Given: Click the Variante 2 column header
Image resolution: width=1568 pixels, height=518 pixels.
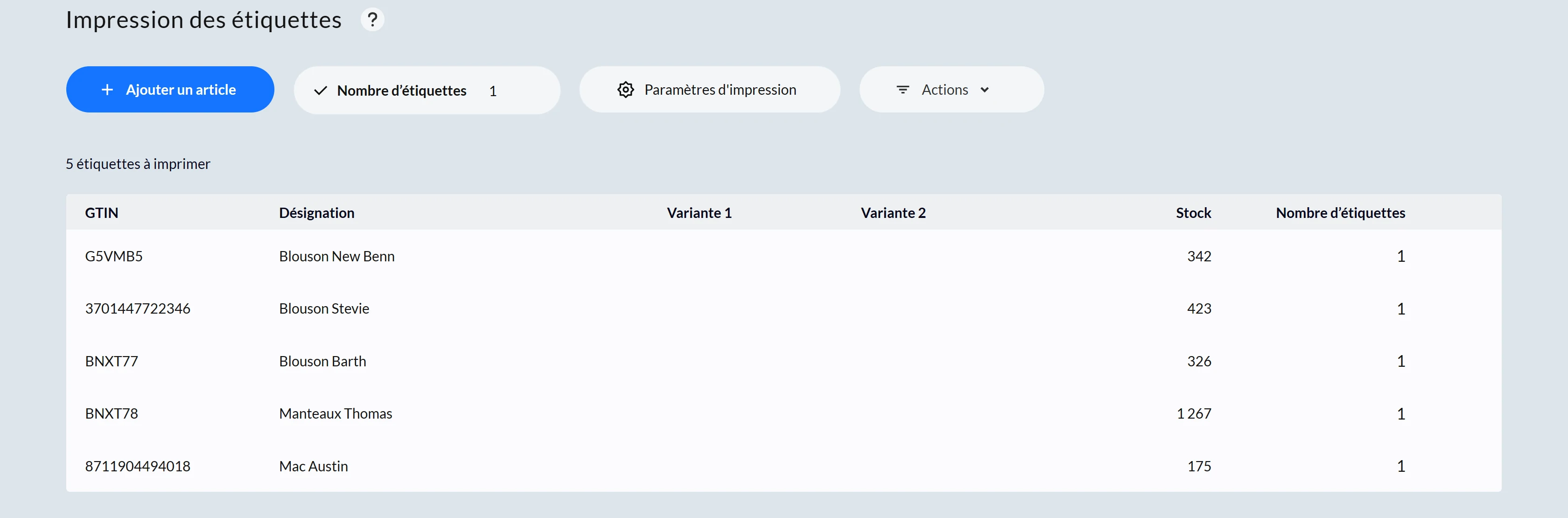Looking at the screenshot, I should pyautogui.click(x=893, y=213).
